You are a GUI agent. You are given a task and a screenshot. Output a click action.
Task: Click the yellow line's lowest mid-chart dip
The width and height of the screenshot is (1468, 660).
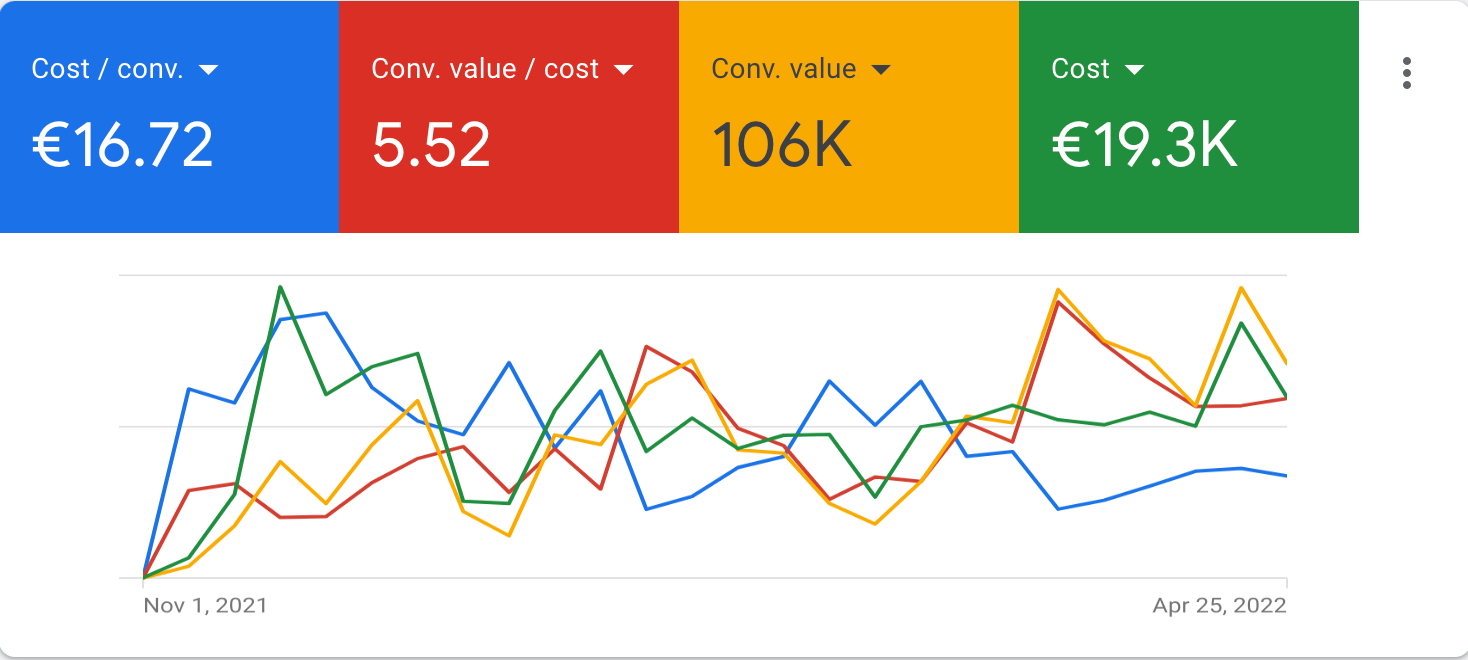point(509,535)
